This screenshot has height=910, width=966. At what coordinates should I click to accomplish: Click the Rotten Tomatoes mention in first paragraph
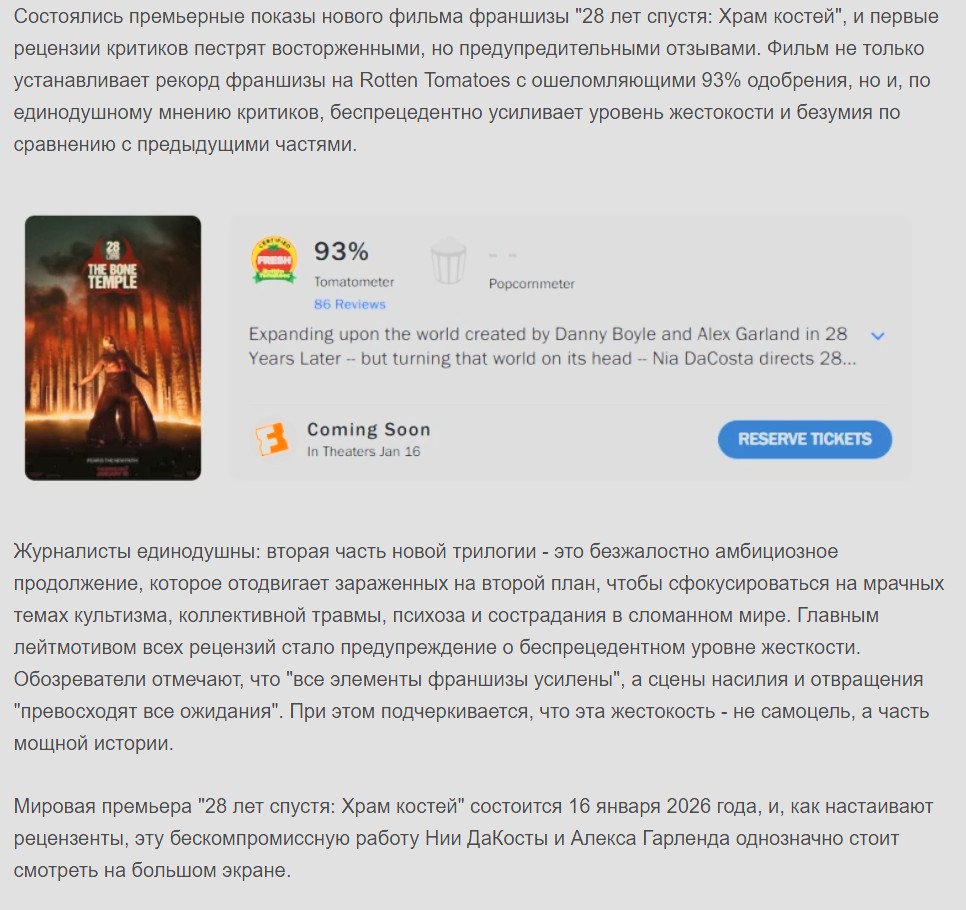tap(435, 80)
